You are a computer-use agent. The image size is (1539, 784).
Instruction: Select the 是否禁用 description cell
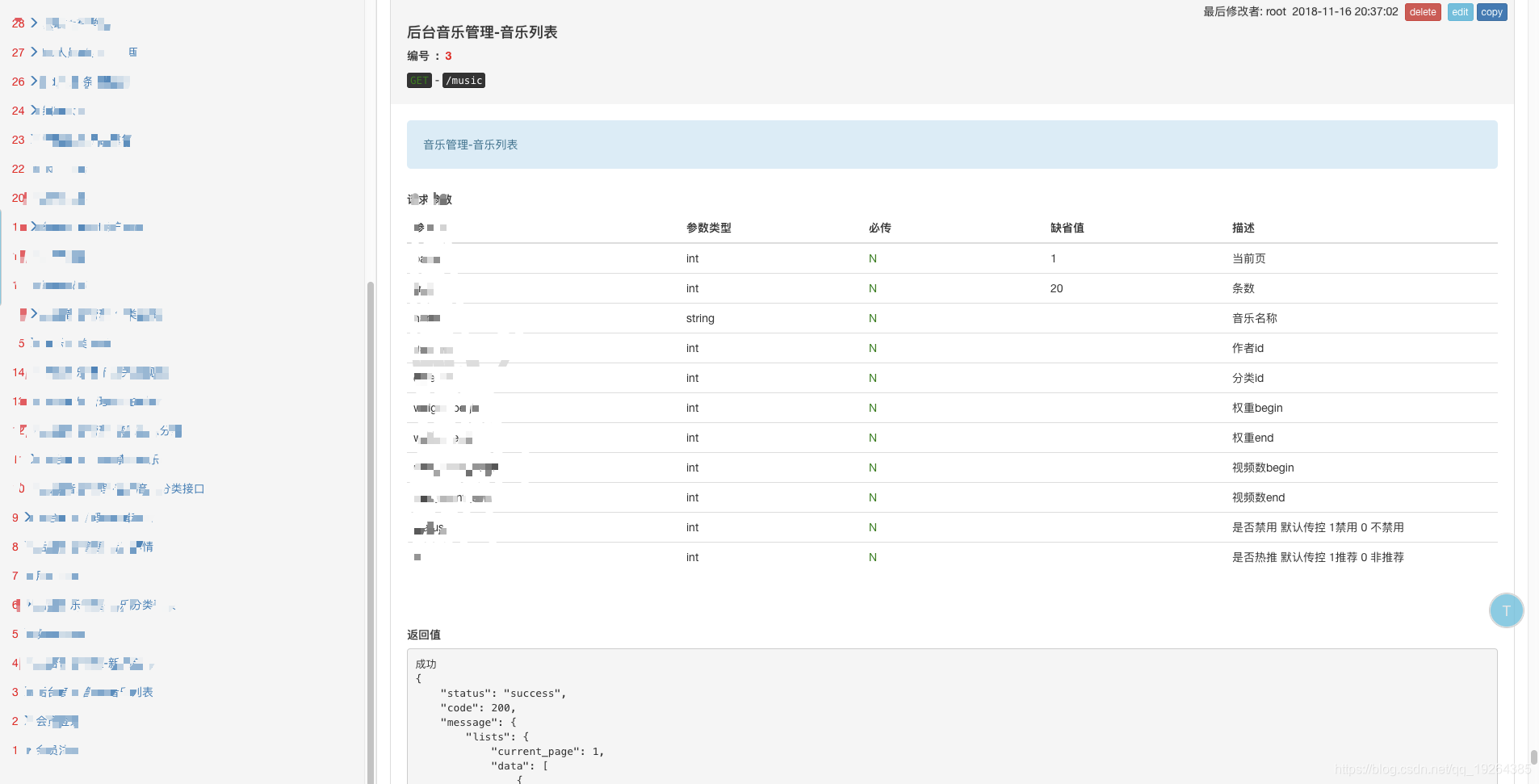[1318, 527]
